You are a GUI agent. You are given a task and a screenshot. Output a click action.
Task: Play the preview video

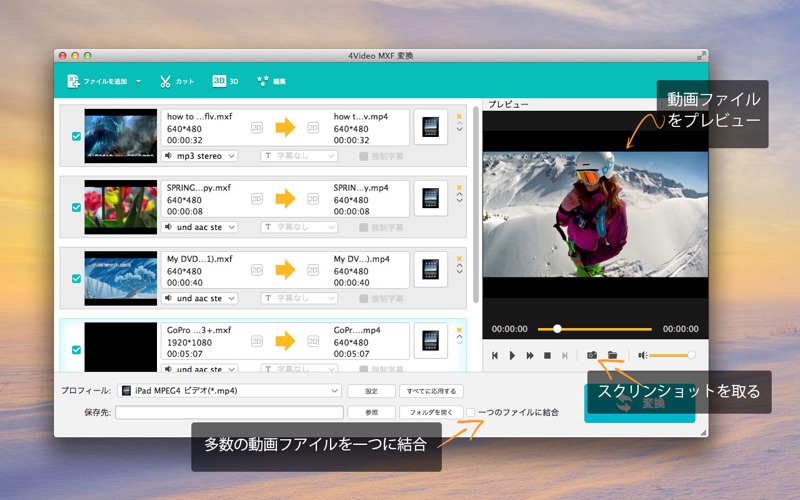[x=512, y=356]
